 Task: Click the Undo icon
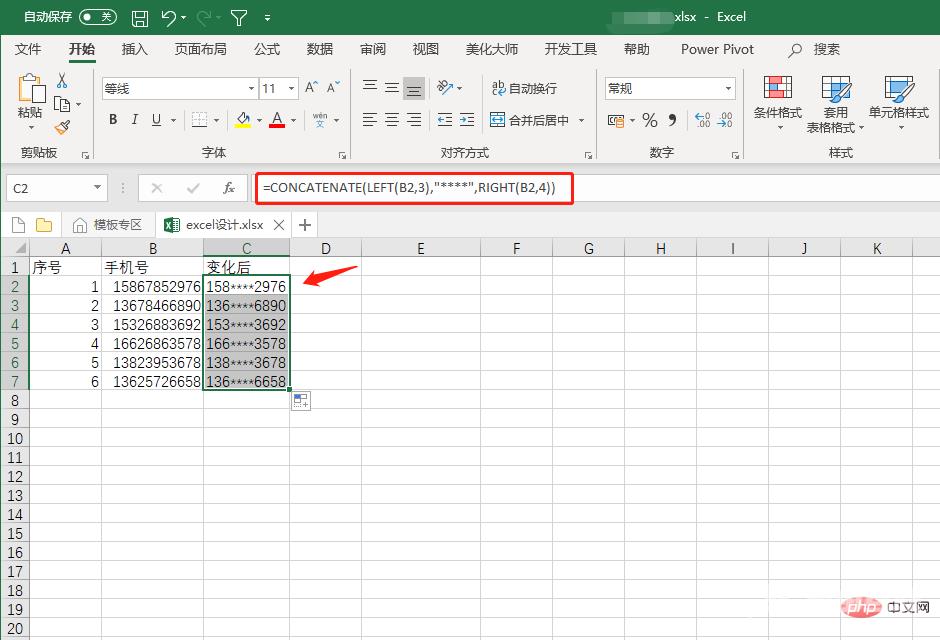click(x=166, y=17)
